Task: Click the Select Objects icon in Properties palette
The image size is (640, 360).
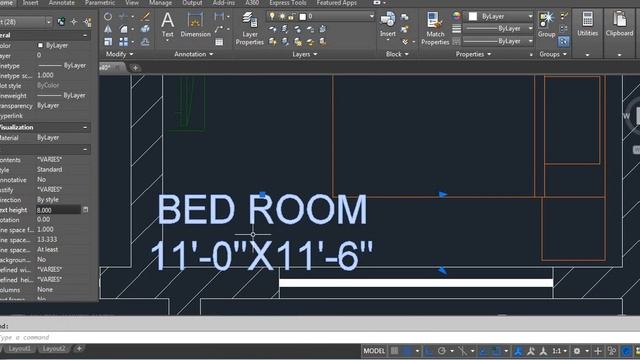Action: point(74,22)
